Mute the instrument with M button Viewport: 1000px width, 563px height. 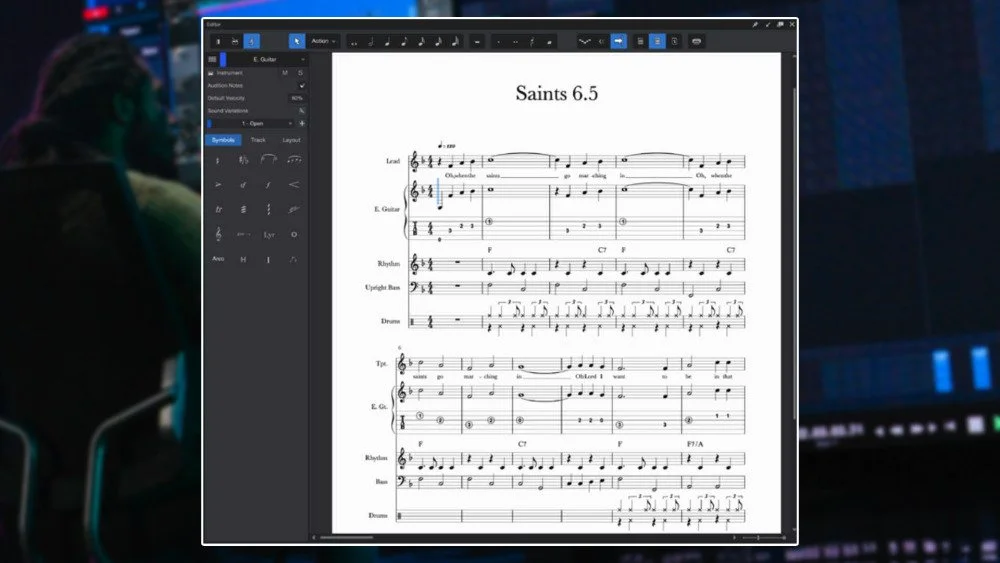click(x=285, y=73)
